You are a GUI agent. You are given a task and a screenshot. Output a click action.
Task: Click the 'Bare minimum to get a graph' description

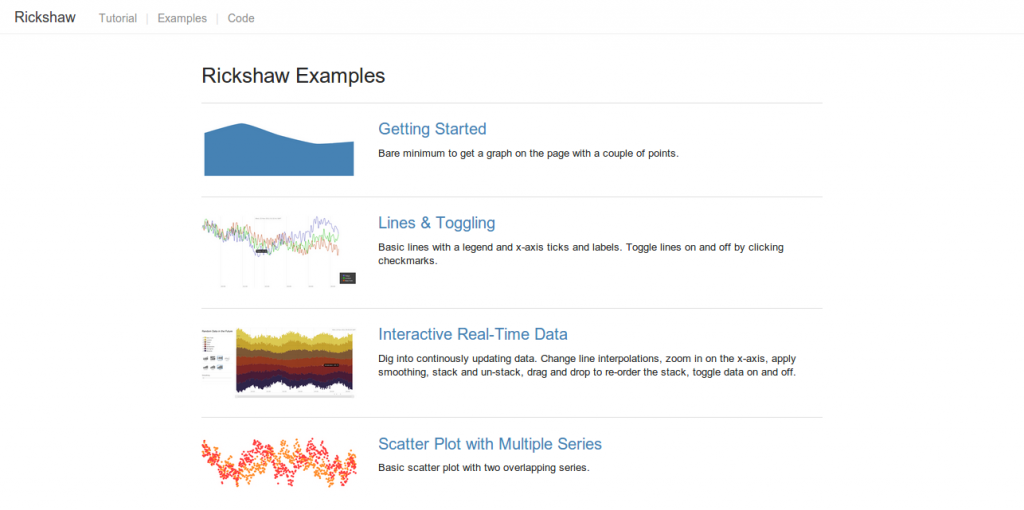pyautogui.click(x=529, y=154)
